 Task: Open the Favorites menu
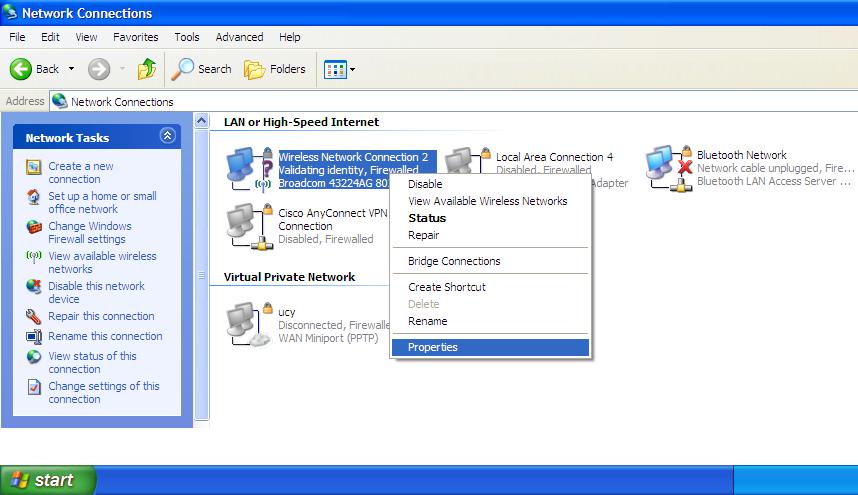click(x=135, y=37)
